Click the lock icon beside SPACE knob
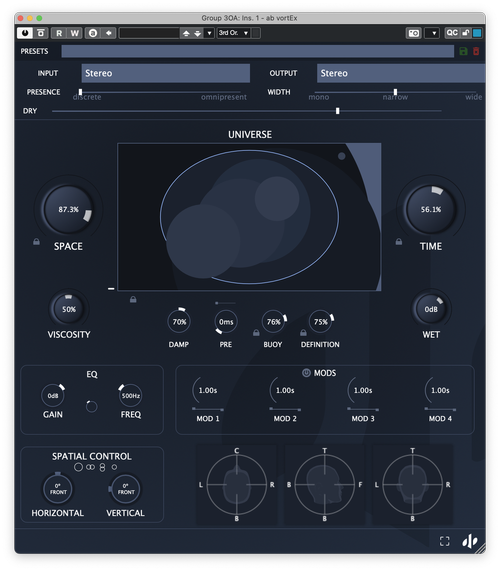Screen dimensions: 500x571 tap(36, 241)
